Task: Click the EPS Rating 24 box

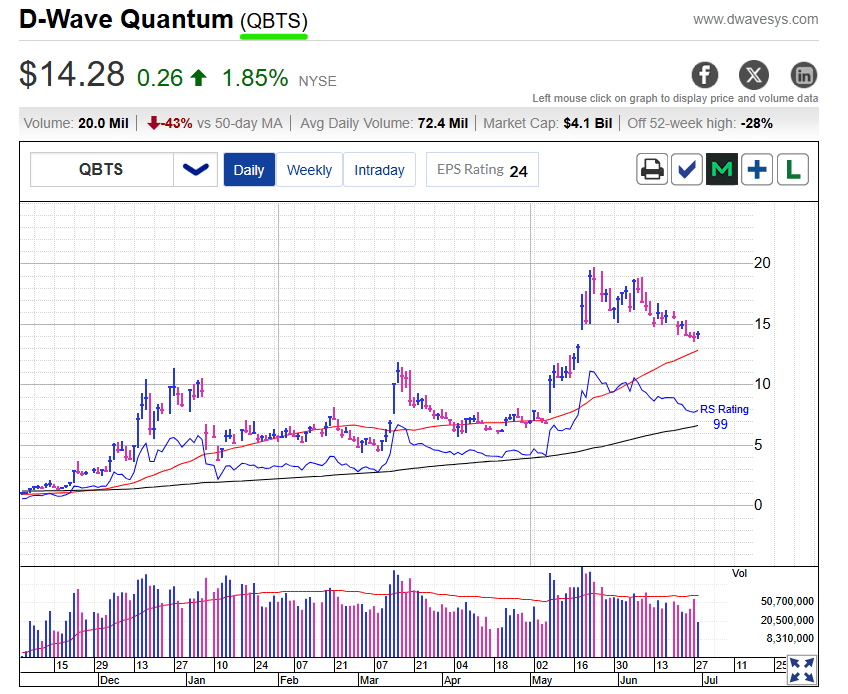Action: (x=482, y=170)
